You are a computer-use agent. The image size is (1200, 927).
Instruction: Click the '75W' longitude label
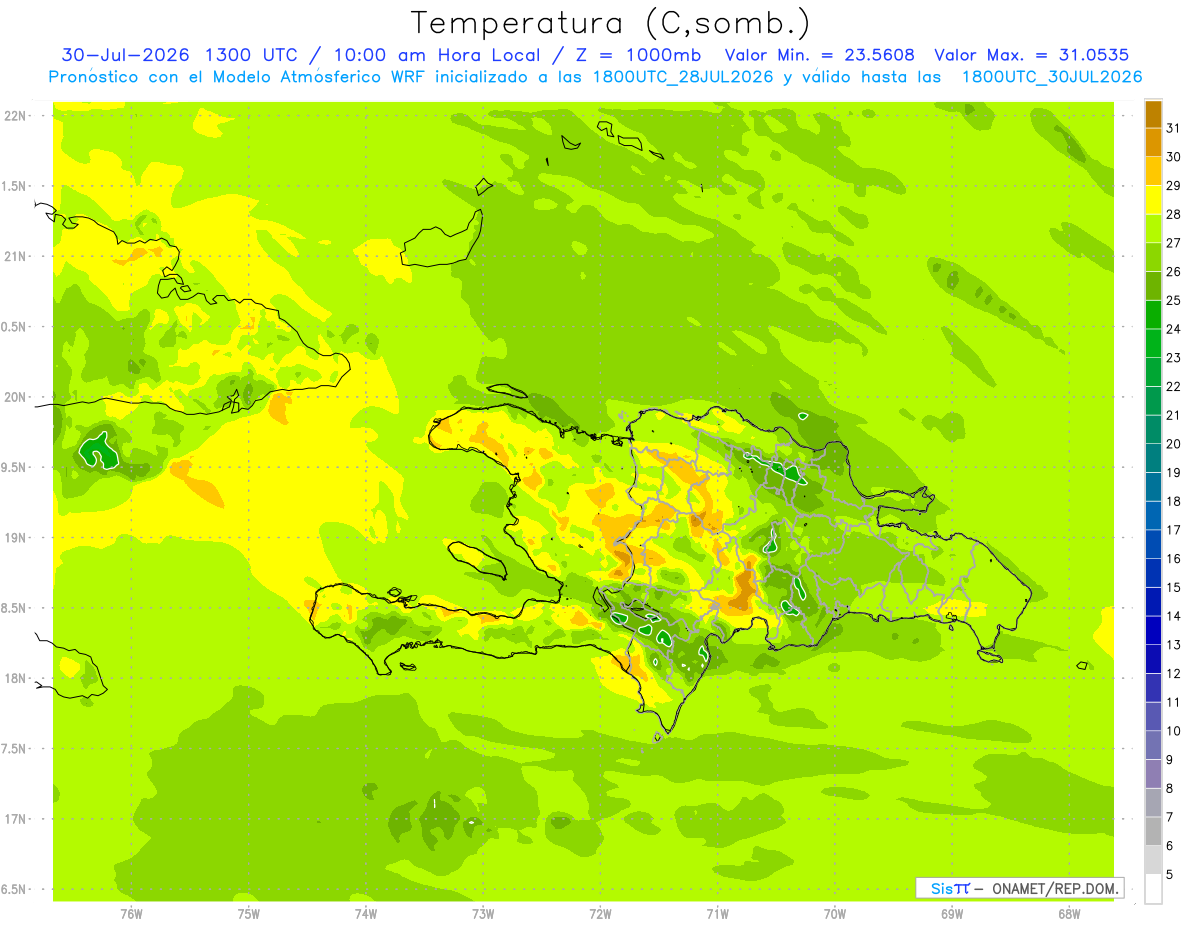249,914
